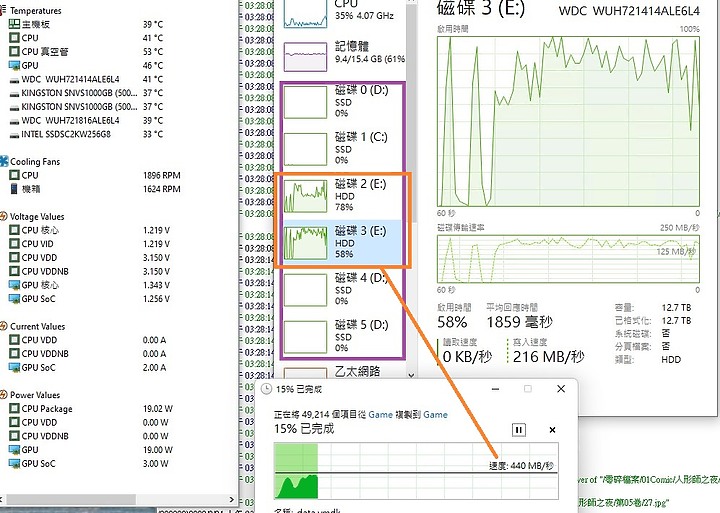Open the 乙太網路 Ethernet entry
720x513 pixels.
tap(342, 372)
